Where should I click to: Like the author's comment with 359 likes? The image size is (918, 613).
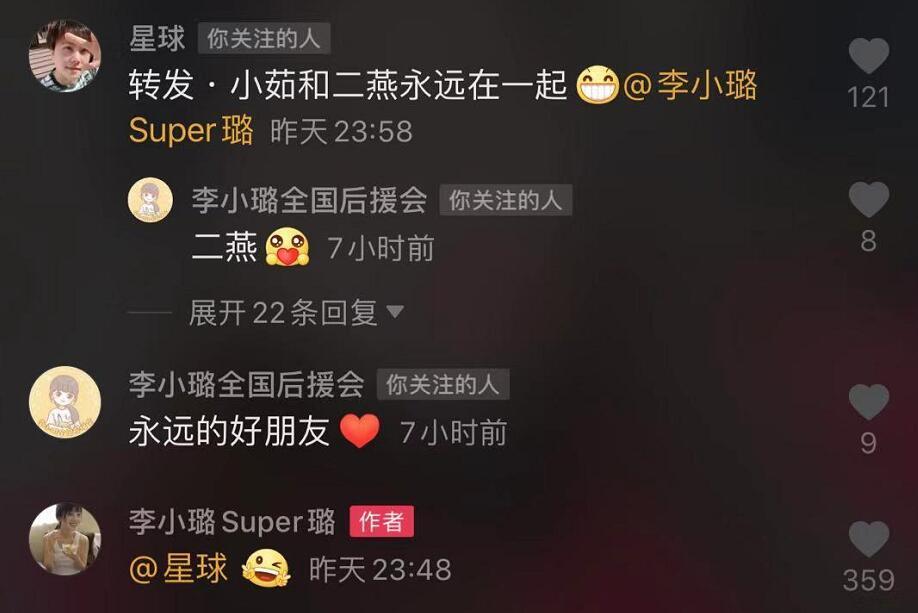869,539
